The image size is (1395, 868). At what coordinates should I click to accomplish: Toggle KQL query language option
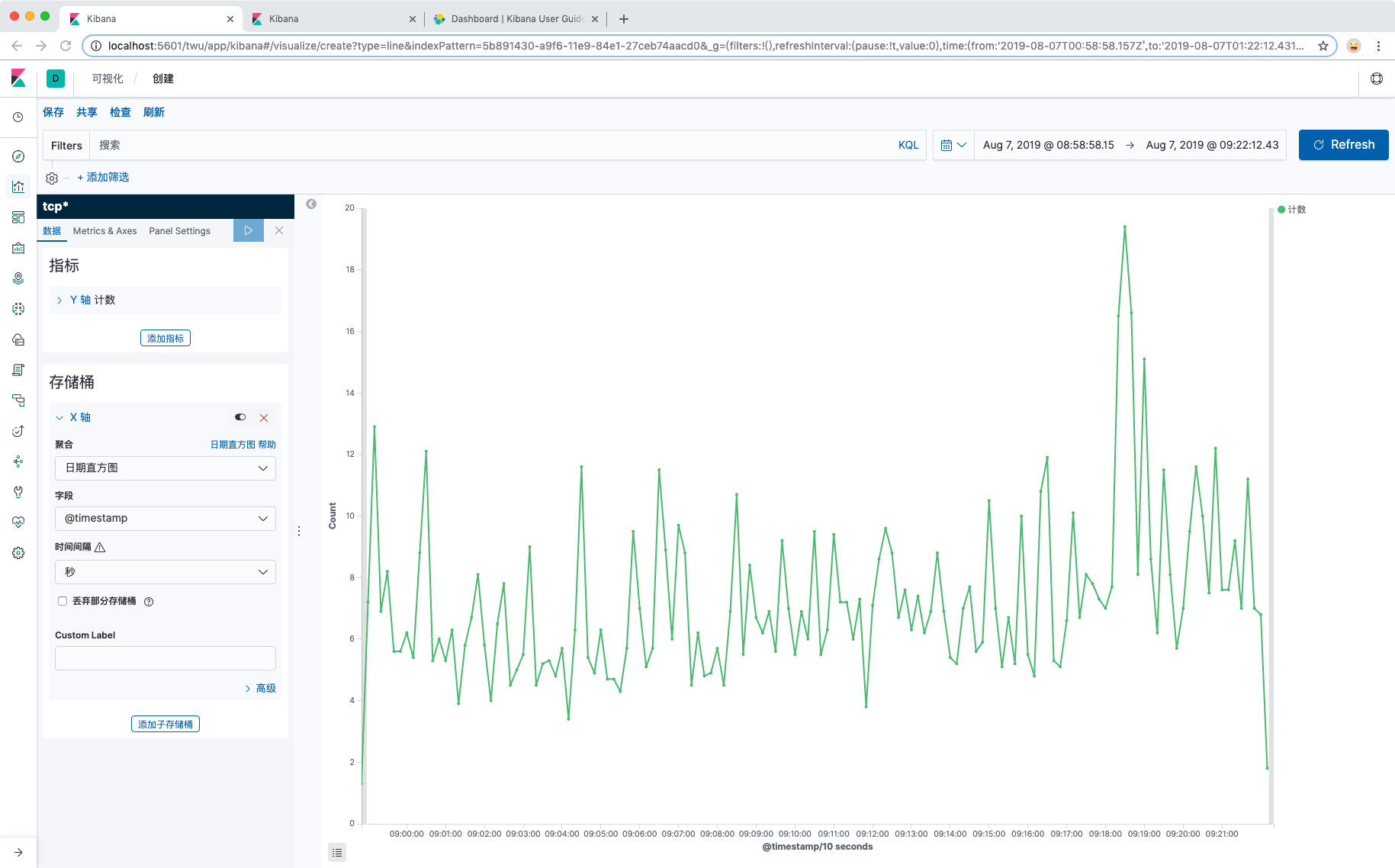(908, 145)
